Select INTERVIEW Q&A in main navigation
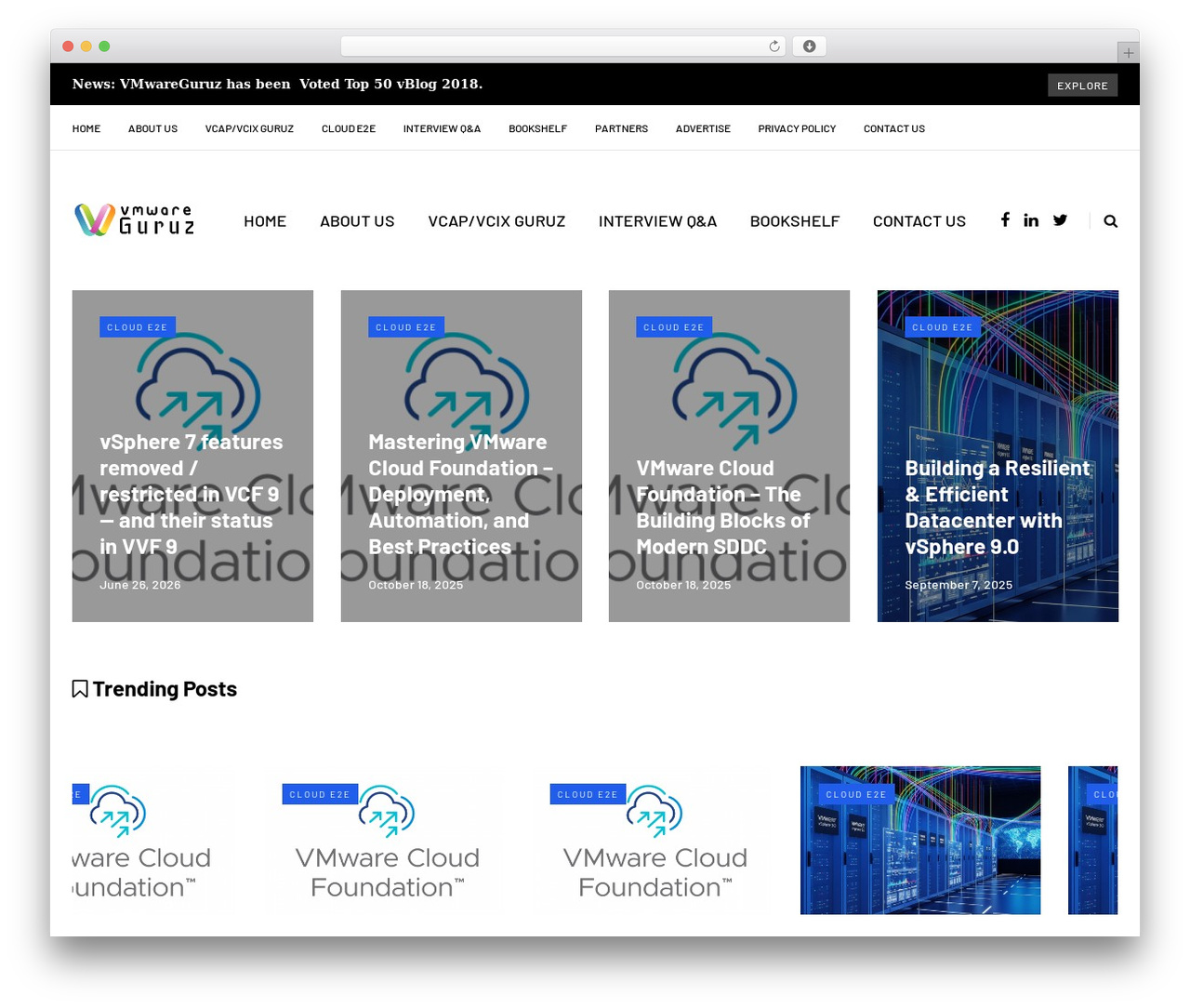 pyautogui.click(x=657, y=221)
